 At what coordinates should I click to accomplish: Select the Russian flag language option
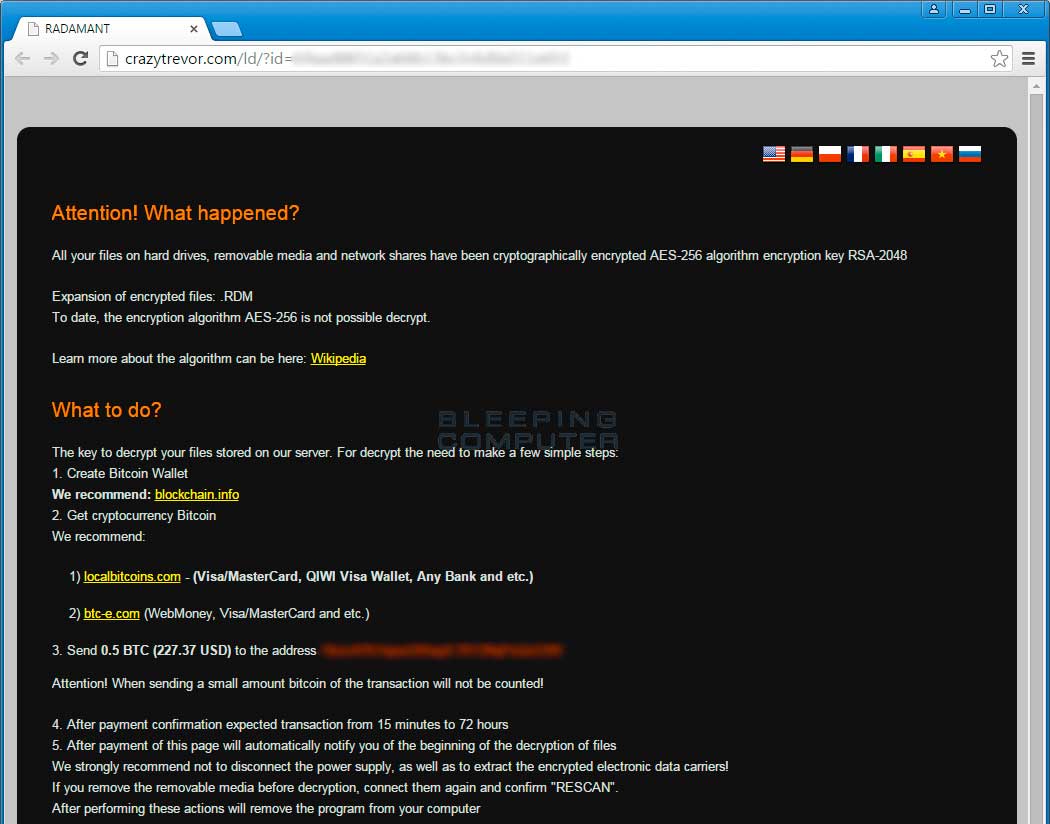tap(969, 154)
